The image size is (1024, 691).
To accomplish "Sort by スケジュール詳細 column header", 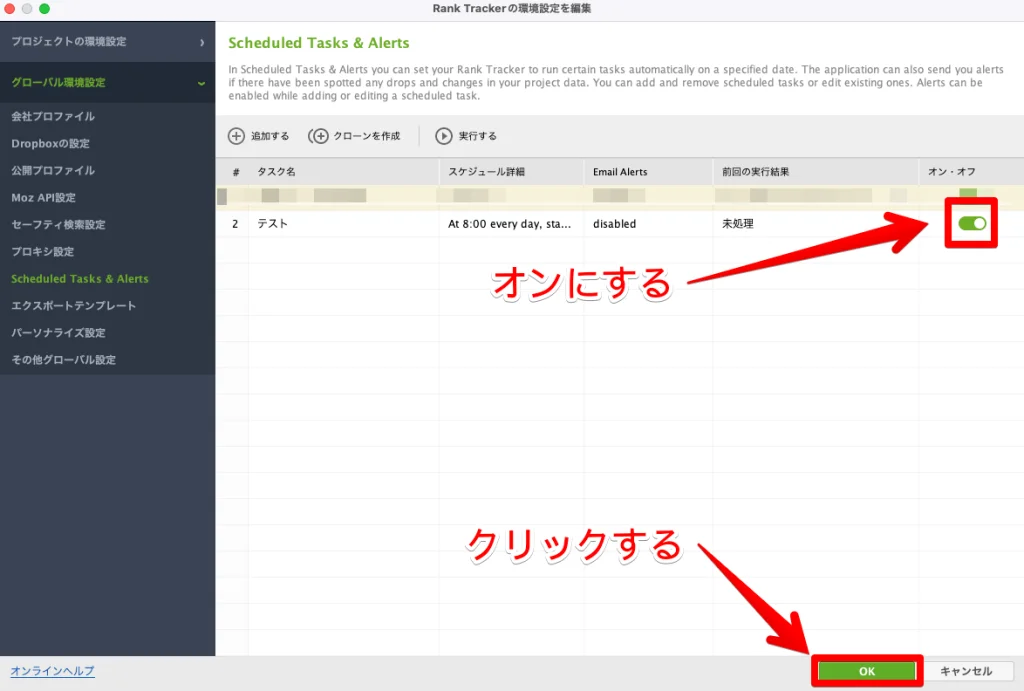I will tap(511, 172).
